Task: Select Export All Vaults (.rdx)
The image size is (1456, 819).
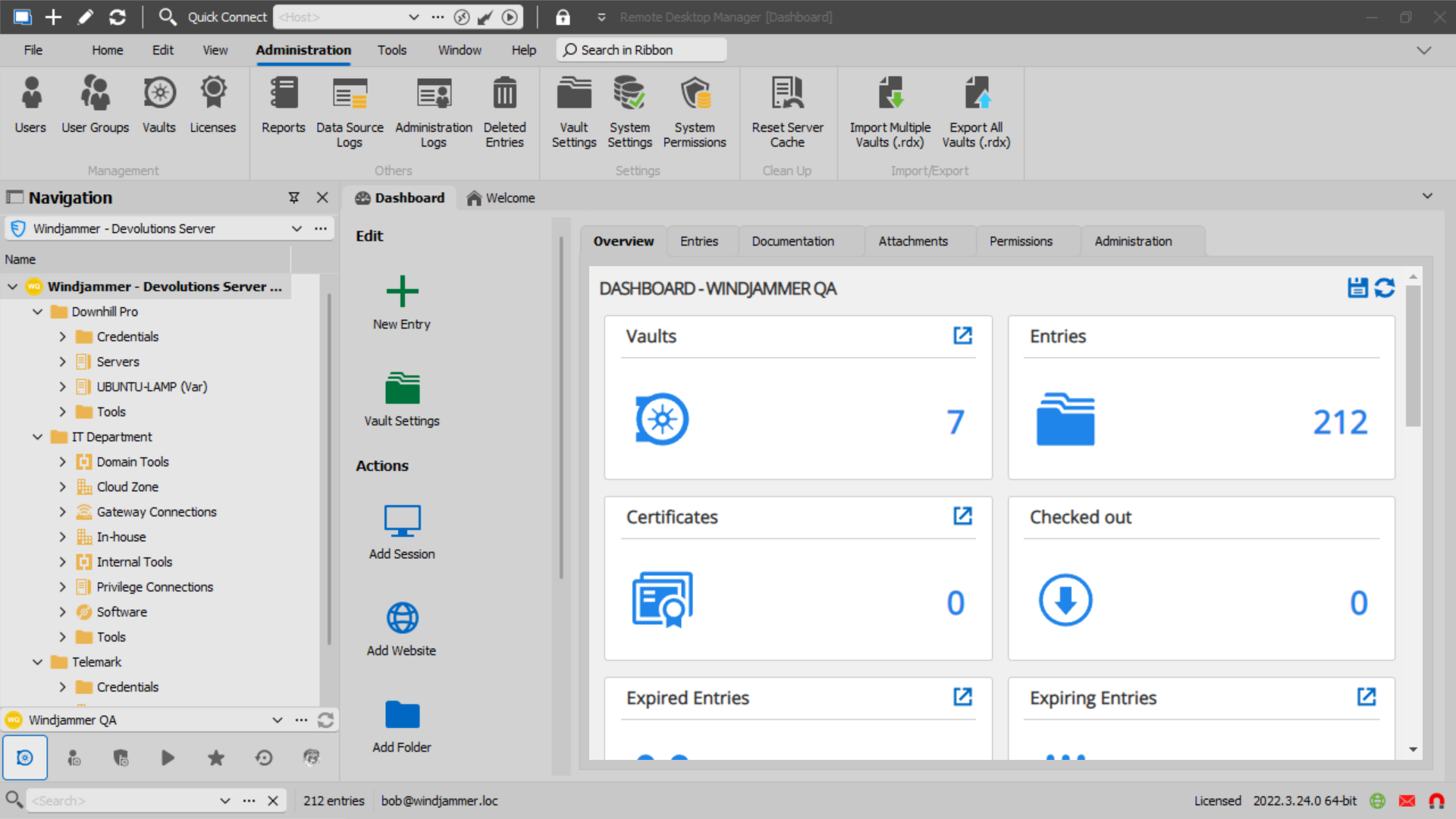Action: coord(977,112)
